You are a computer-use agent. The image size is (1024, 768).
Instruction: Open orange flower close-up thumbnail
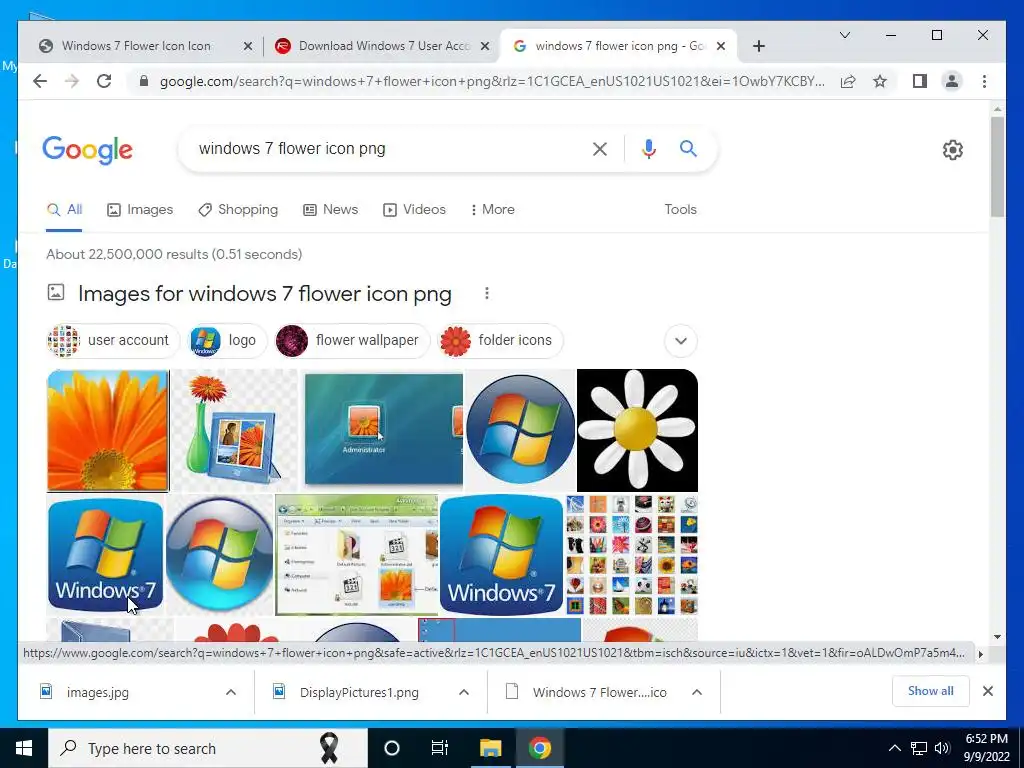(108, 430)
